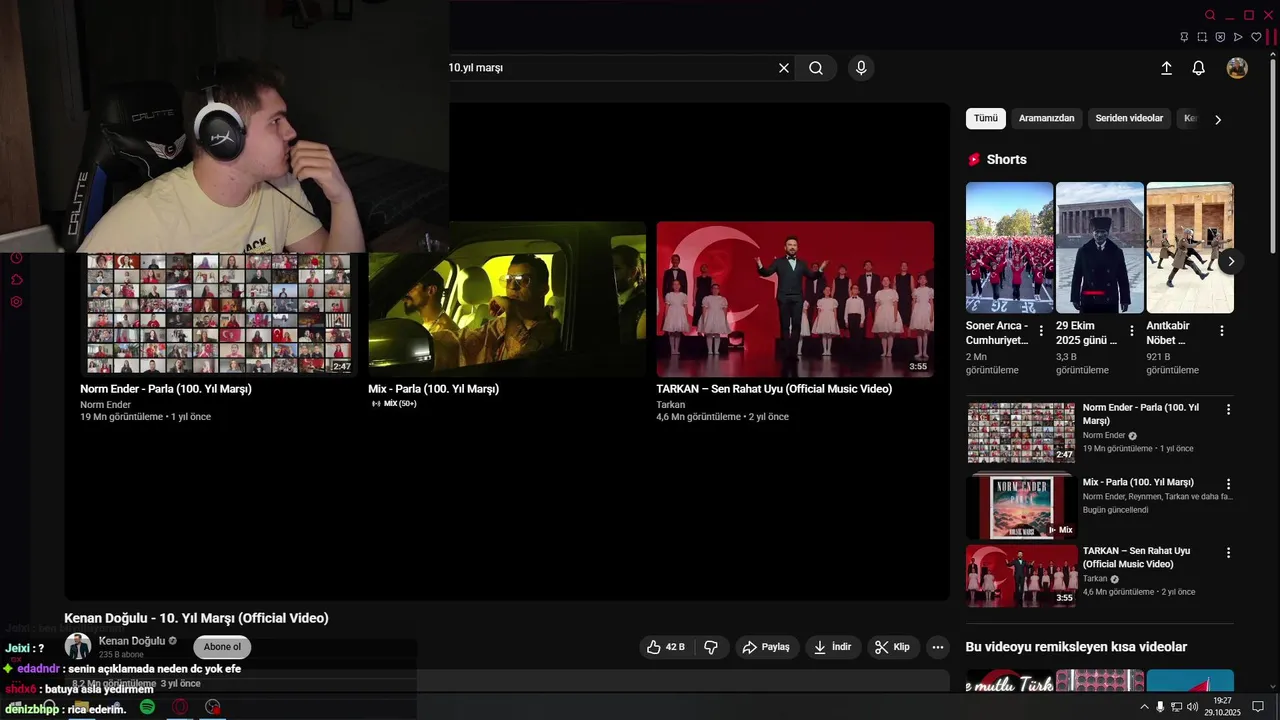Click the taskbar clock showing 19:27
The height and width of the screenshot is (720, 1280).
tap(1222, 707)
